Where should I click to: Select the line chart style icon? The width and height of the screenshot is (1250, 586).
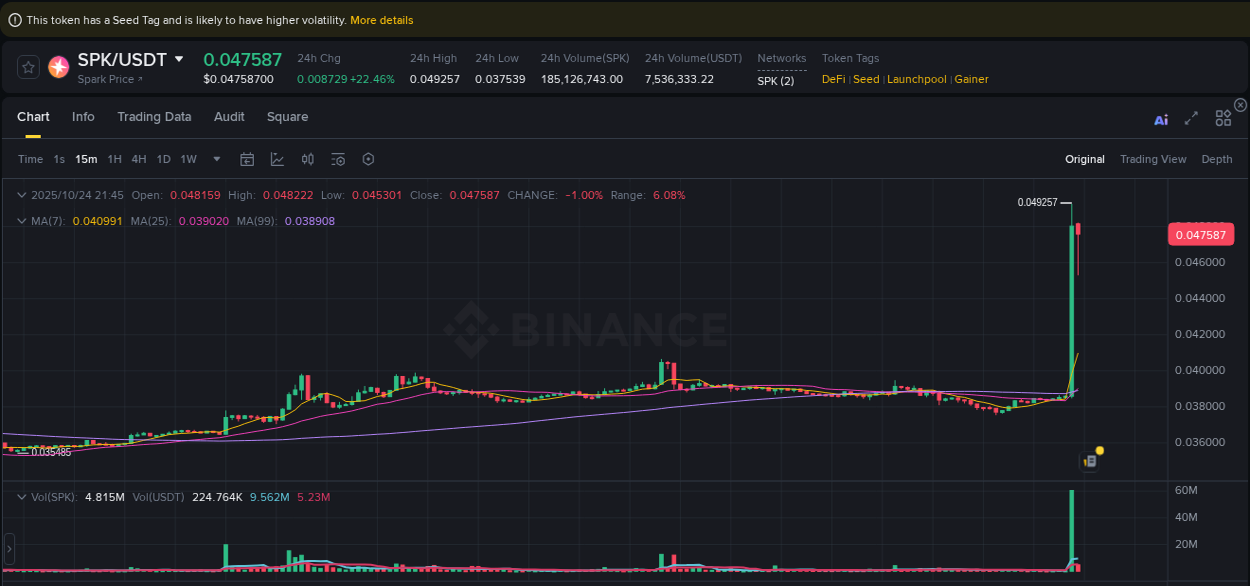[x=277, y=158]
